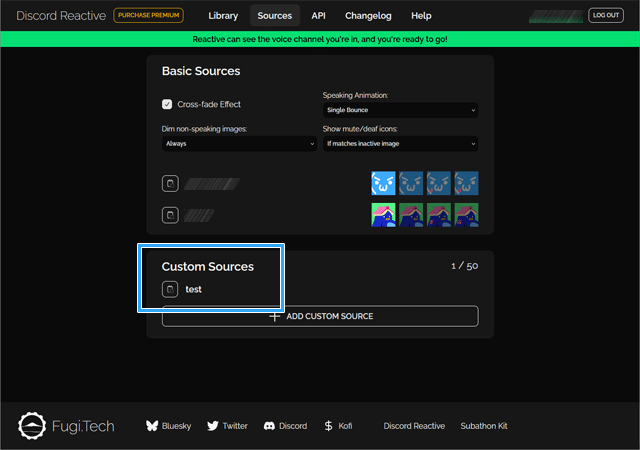Open the Kofi dollar icon link
640x450 pixels.
(329, 426)
